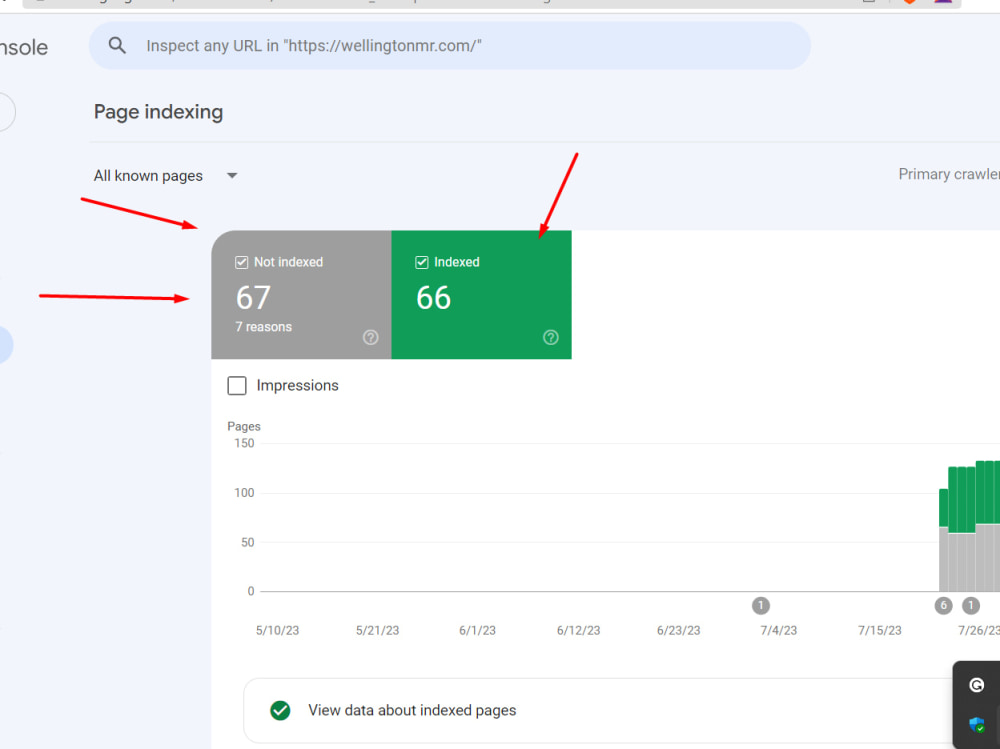The width and height of the screenshot is (1000, 749).
Task: Click the Grammarly extension icon
Action: coord(976,685)
